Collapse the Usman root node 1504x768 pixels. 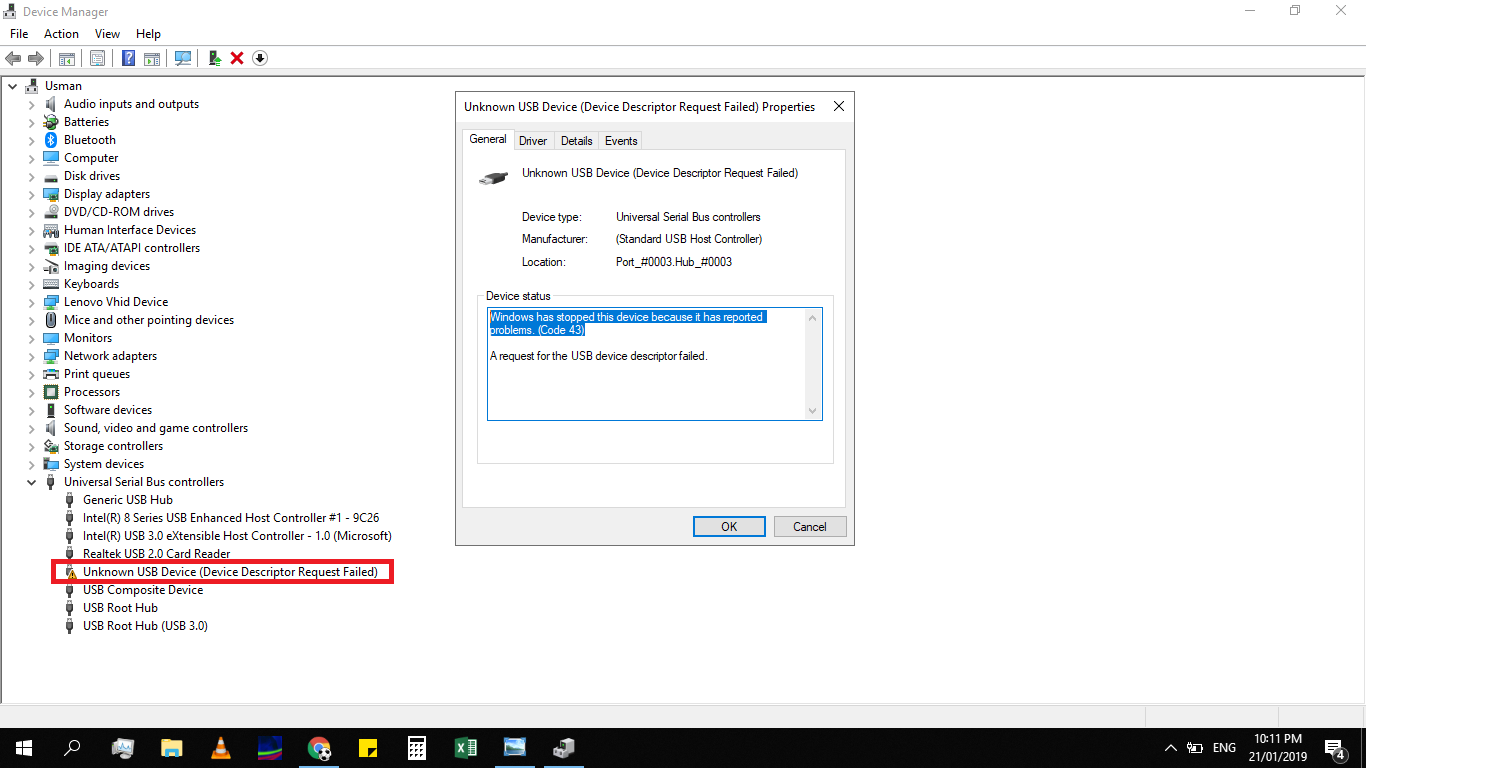12,86
